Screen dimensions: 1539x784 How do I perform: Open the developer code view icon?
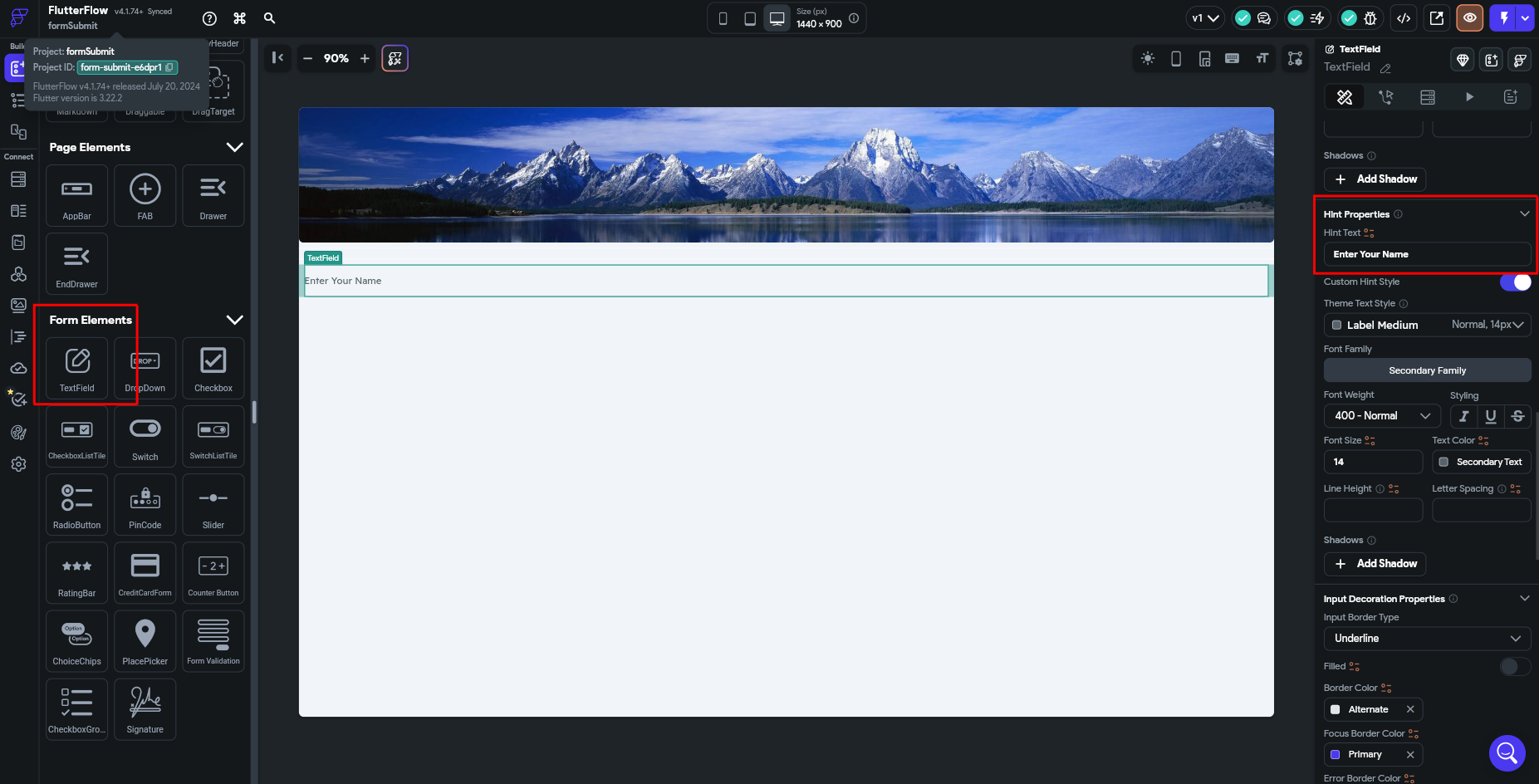click(1404, 18)
